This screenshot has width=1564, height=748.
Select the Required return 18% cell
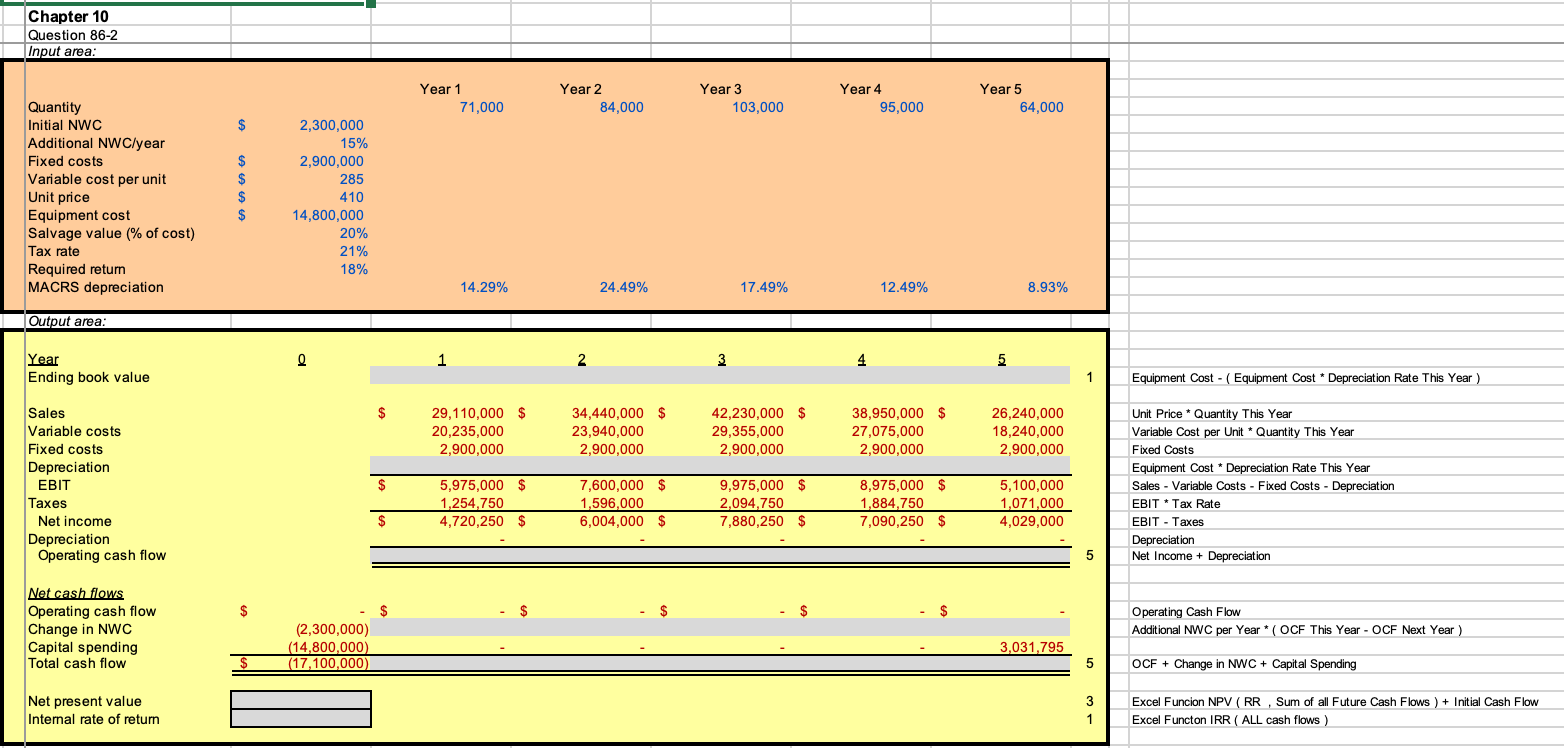click(x=355, y=269)
